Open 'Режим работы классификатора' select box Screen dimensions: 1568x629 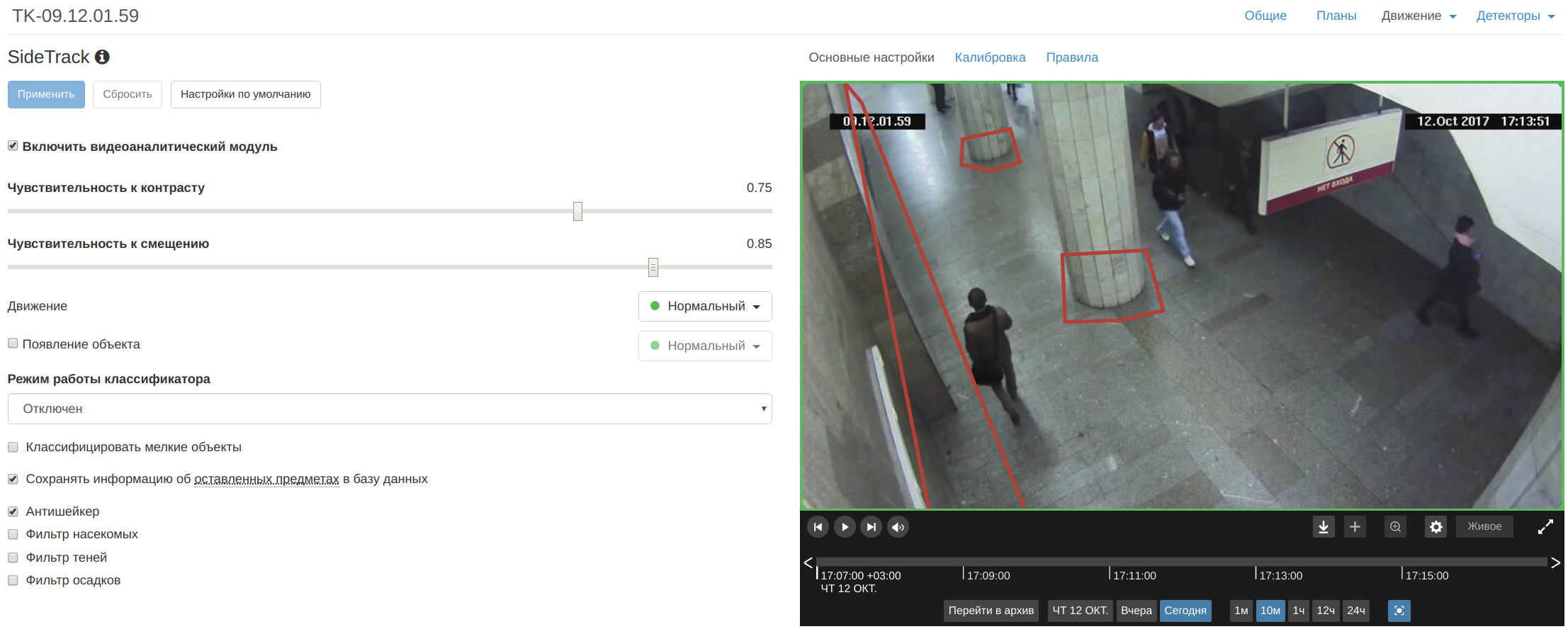(x=390, y=409)
